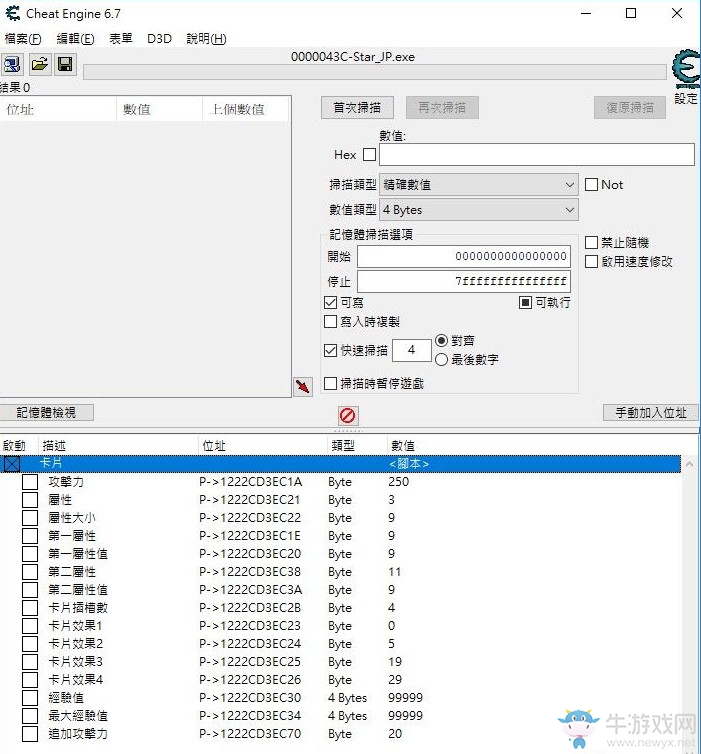Open the 檔案(F) menu

[23, 38]
